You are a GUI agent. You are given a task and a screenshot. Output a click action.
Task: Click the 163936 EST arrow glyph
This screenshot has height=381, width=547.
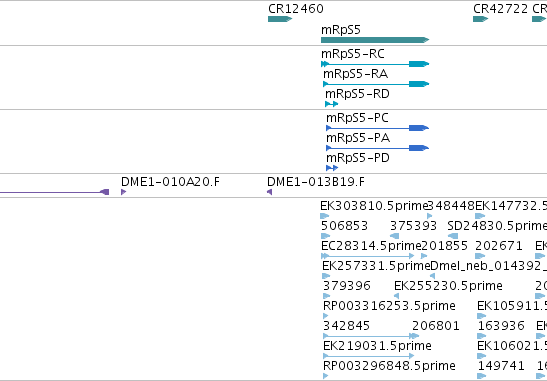(482, 336)
